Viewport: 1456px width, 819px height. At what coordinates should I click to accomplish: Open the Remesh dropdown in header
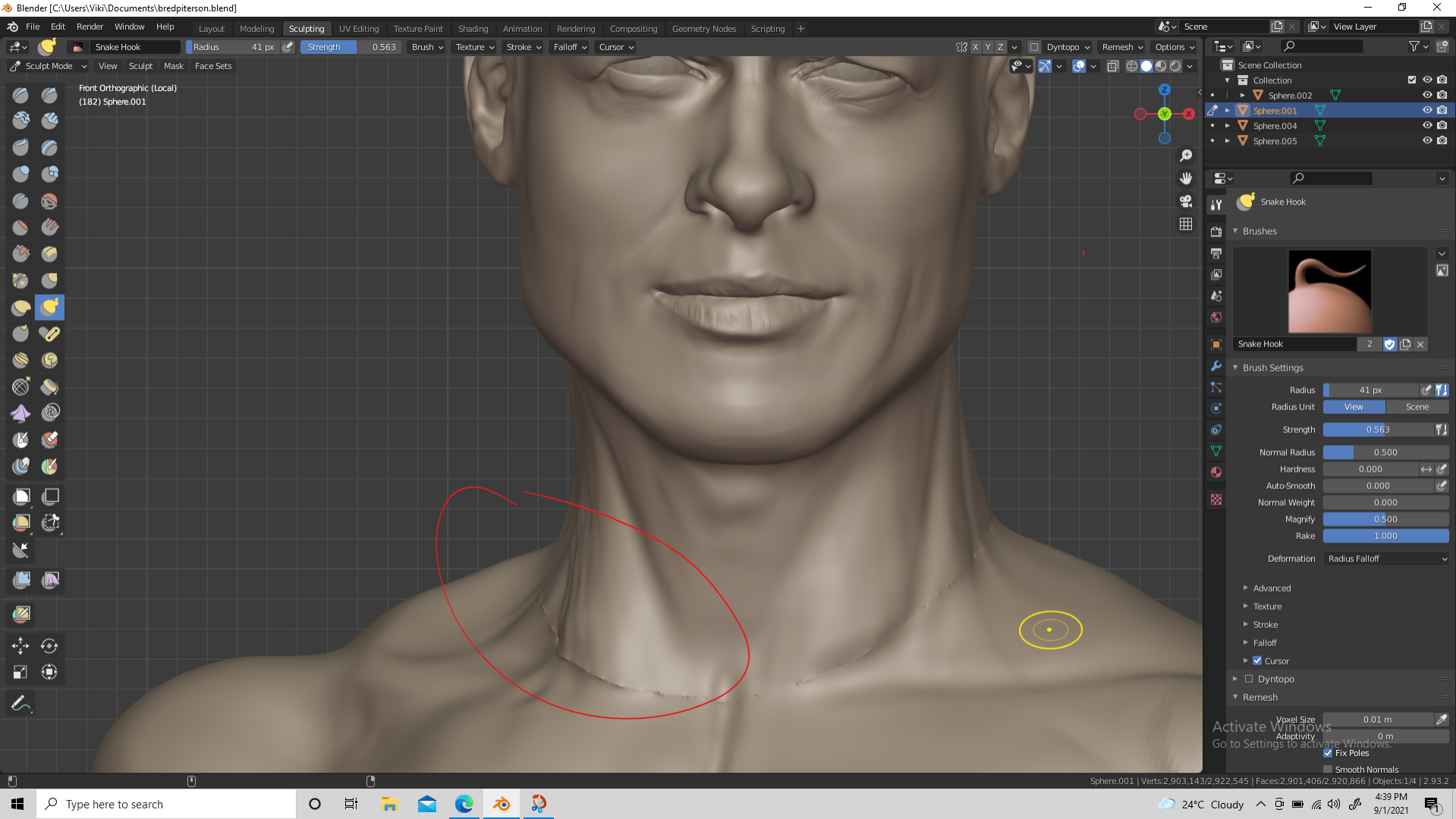(1122, 47)
